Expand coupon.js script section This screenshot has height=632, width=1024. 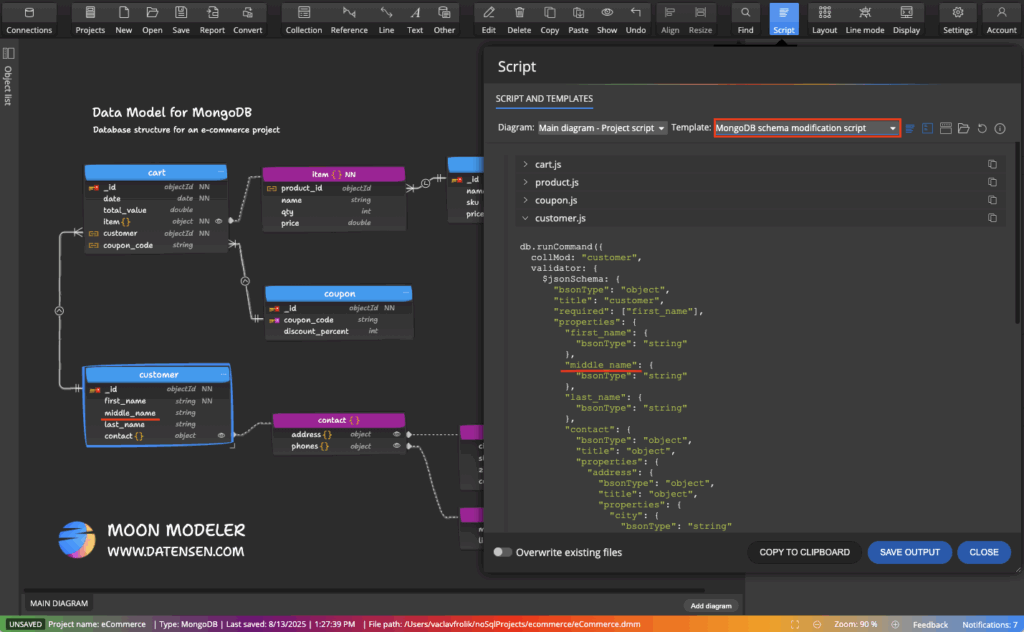click(x=525, y=200)
